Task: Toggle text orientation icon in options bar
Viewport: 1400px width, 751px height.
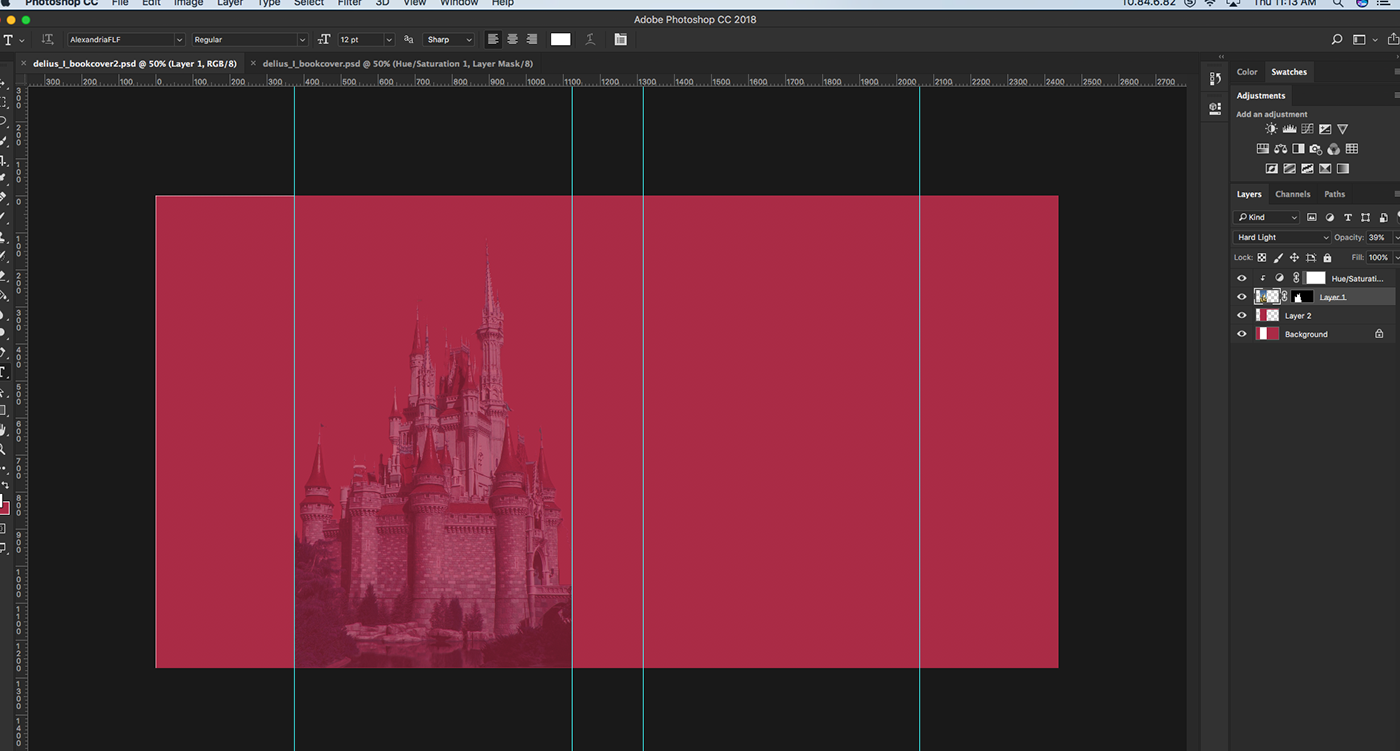Action: pyautogui.click(x=47, y=39)
